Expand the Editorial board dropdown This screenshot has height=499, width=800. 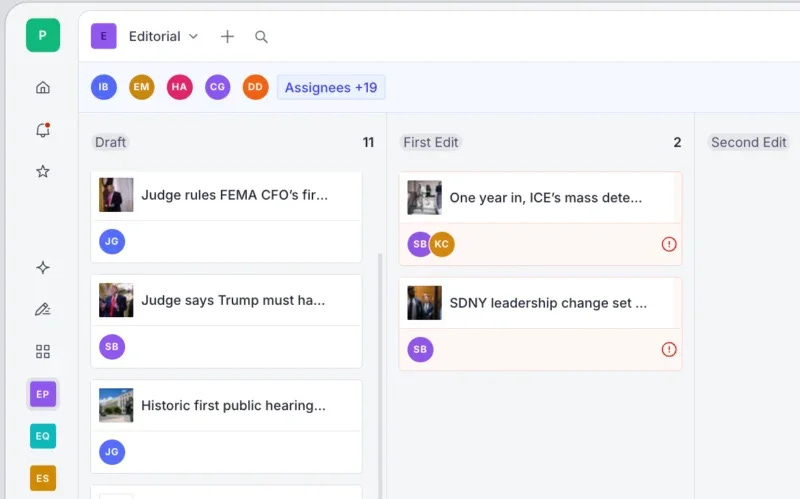pos(193,36)
